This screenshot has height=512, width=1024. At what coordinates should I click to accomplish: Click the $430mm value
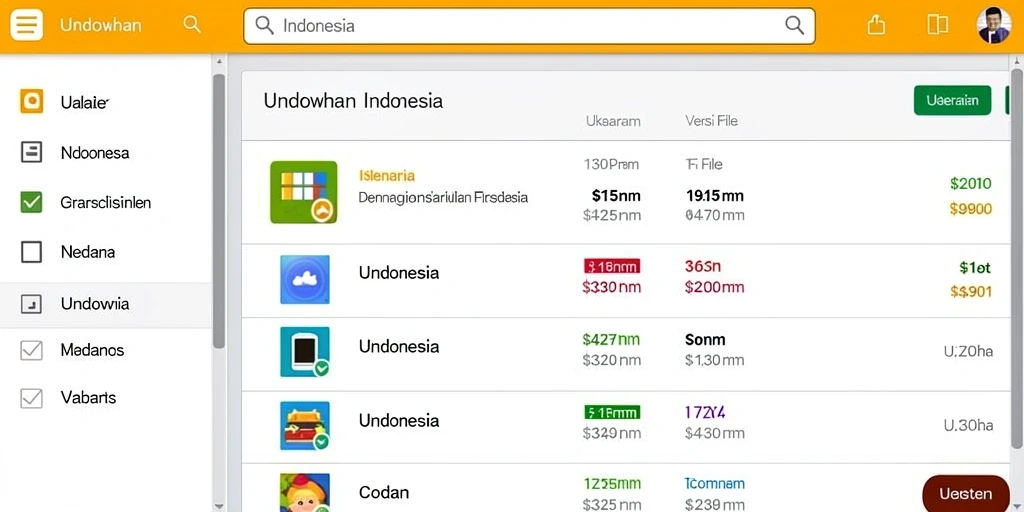point(714,432)
